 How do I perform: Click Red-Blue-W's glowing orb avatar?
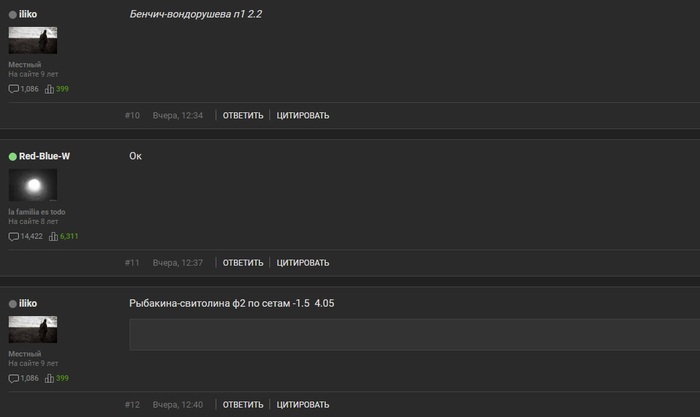pyautogui.click(x=33, y=185)
